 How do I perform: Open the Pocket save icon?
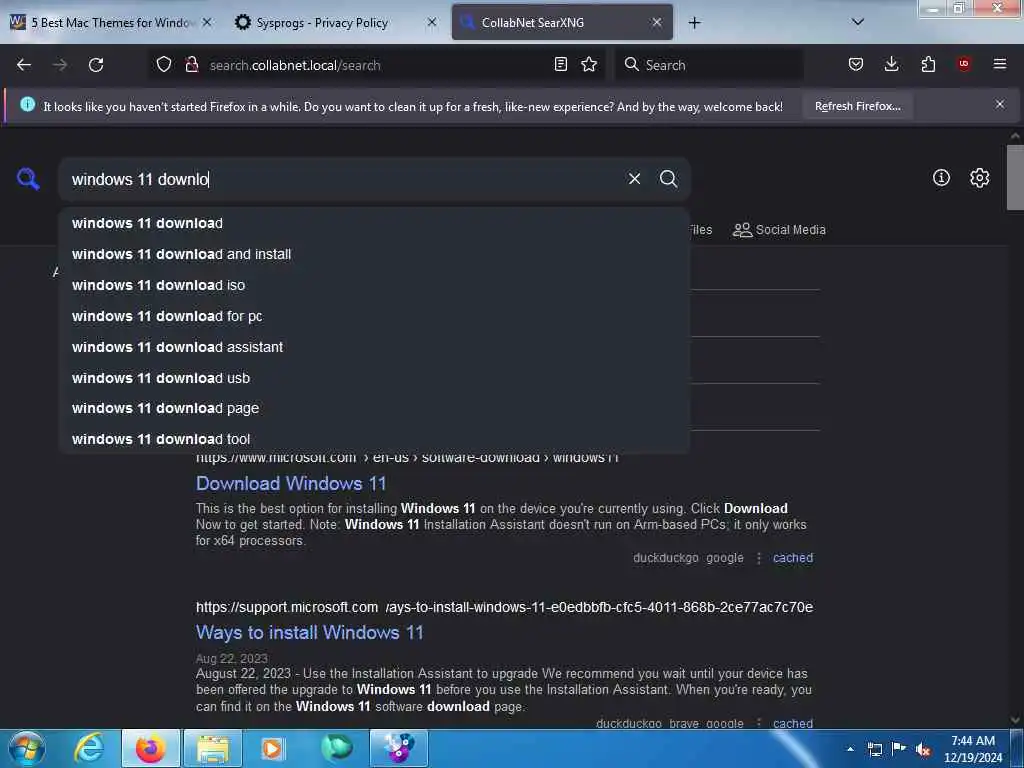(856, 64)
